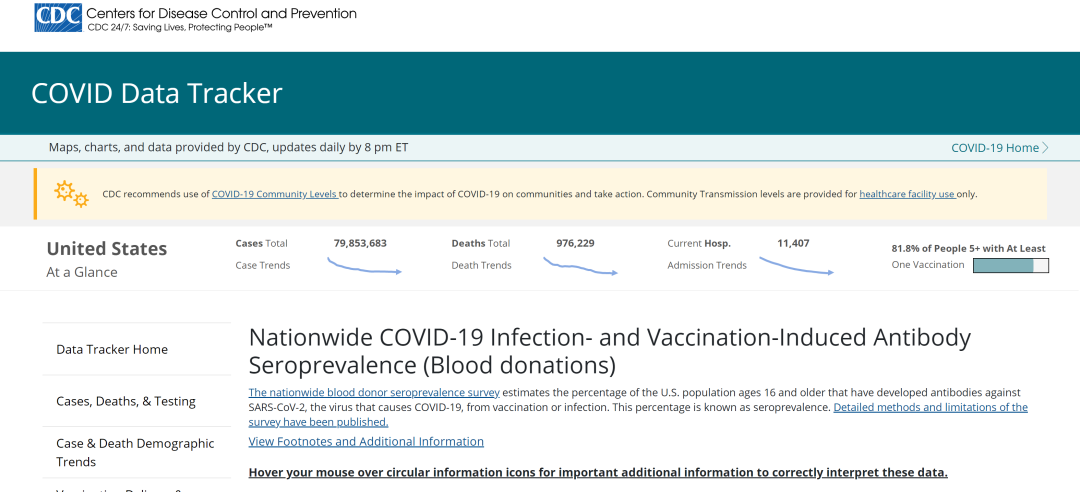
Task: Open the nationwide blood donor seroprevalence survey link
Action: pyautogui.click(x=374, y=392)
